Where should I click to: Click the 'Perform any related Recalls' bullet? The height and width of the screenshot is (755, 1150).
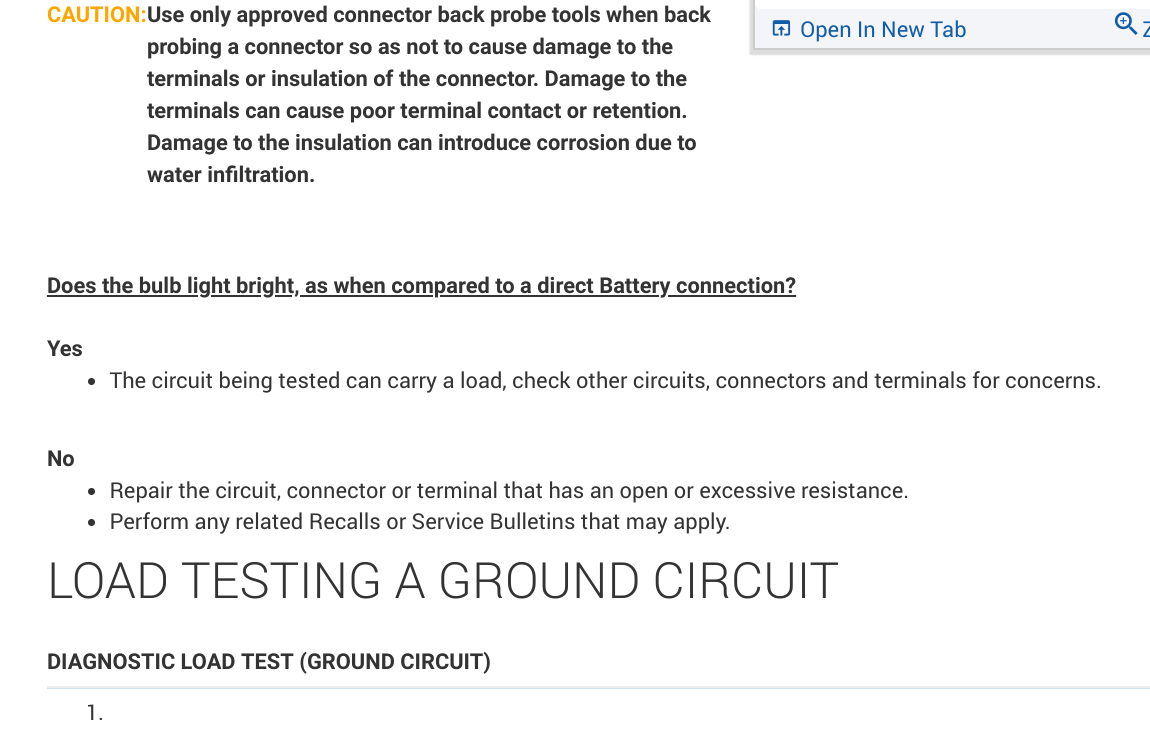419,522
